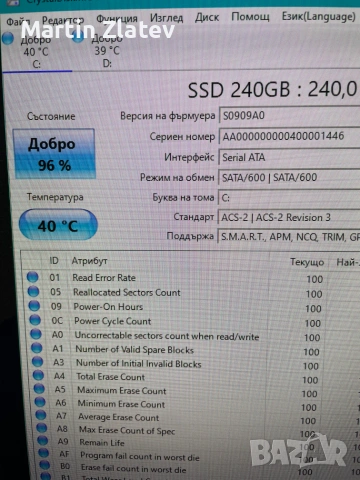This screenshot has width=360, height=480.
Task: Select Erase fail count in worst die text
Action: [134, 469]
